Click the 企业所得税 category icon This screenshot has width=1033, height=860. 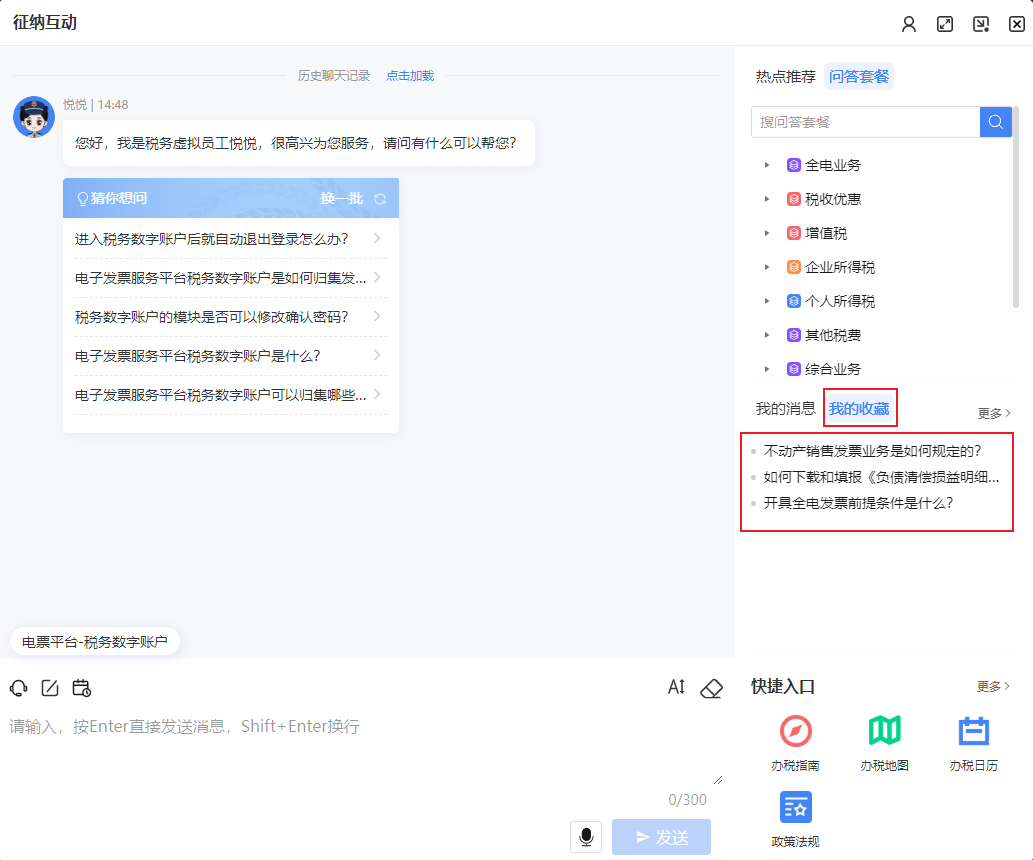pyautogui.click(x=794, y=267)
